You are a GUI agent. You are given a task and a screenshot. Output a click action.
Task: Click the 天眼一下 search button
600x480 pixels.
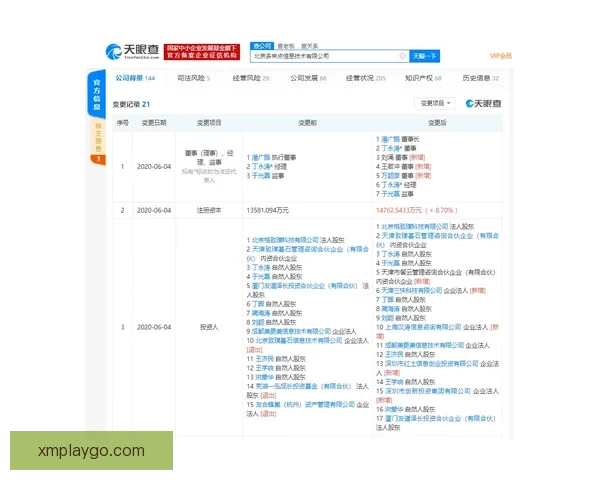click(424, 56)
